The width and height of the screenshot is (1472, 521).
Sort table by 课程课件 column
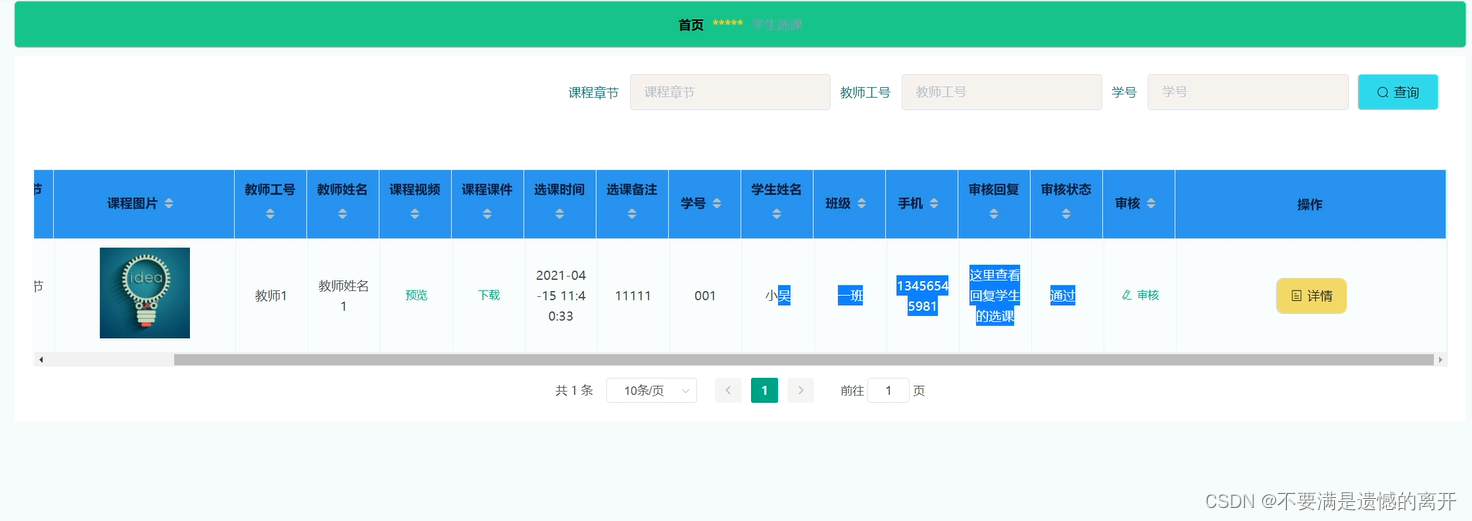coord(487,214)
